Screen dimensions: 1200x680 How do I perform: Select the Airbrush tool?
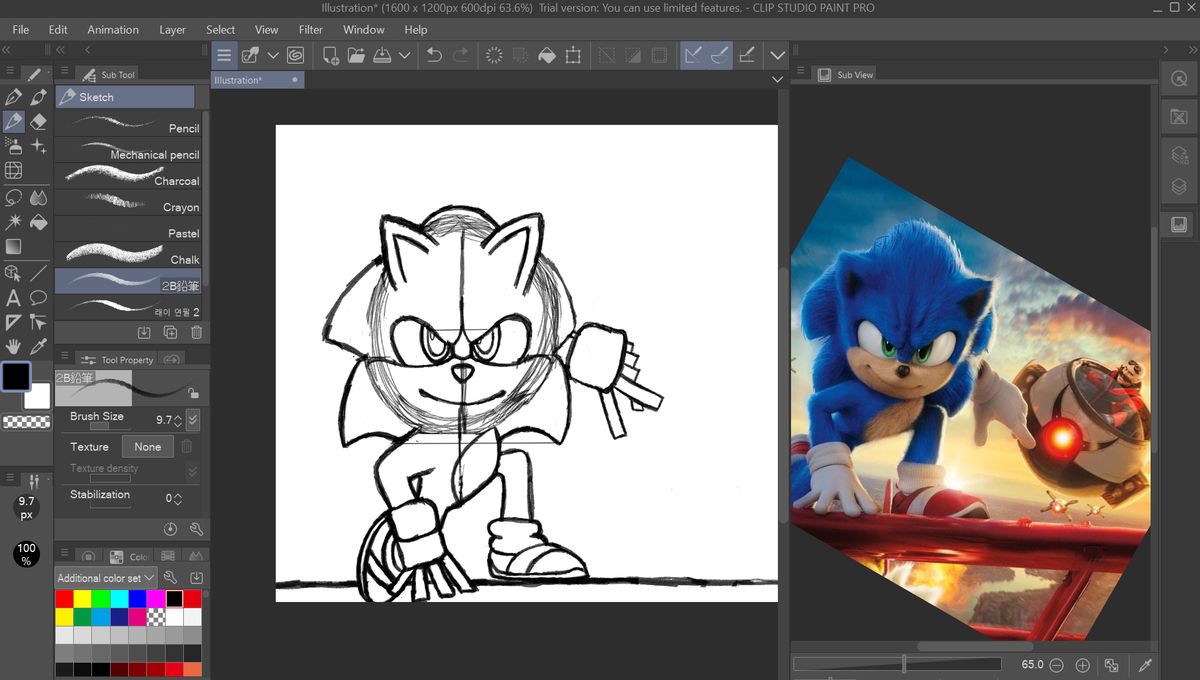pos(13,146)
